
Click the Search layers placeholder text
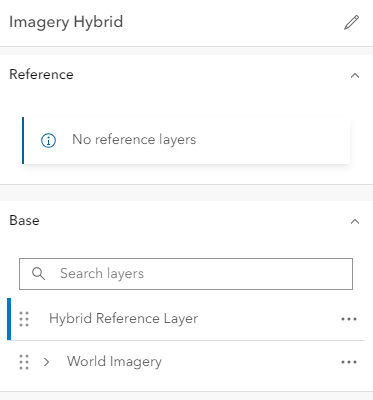point(102,274)
